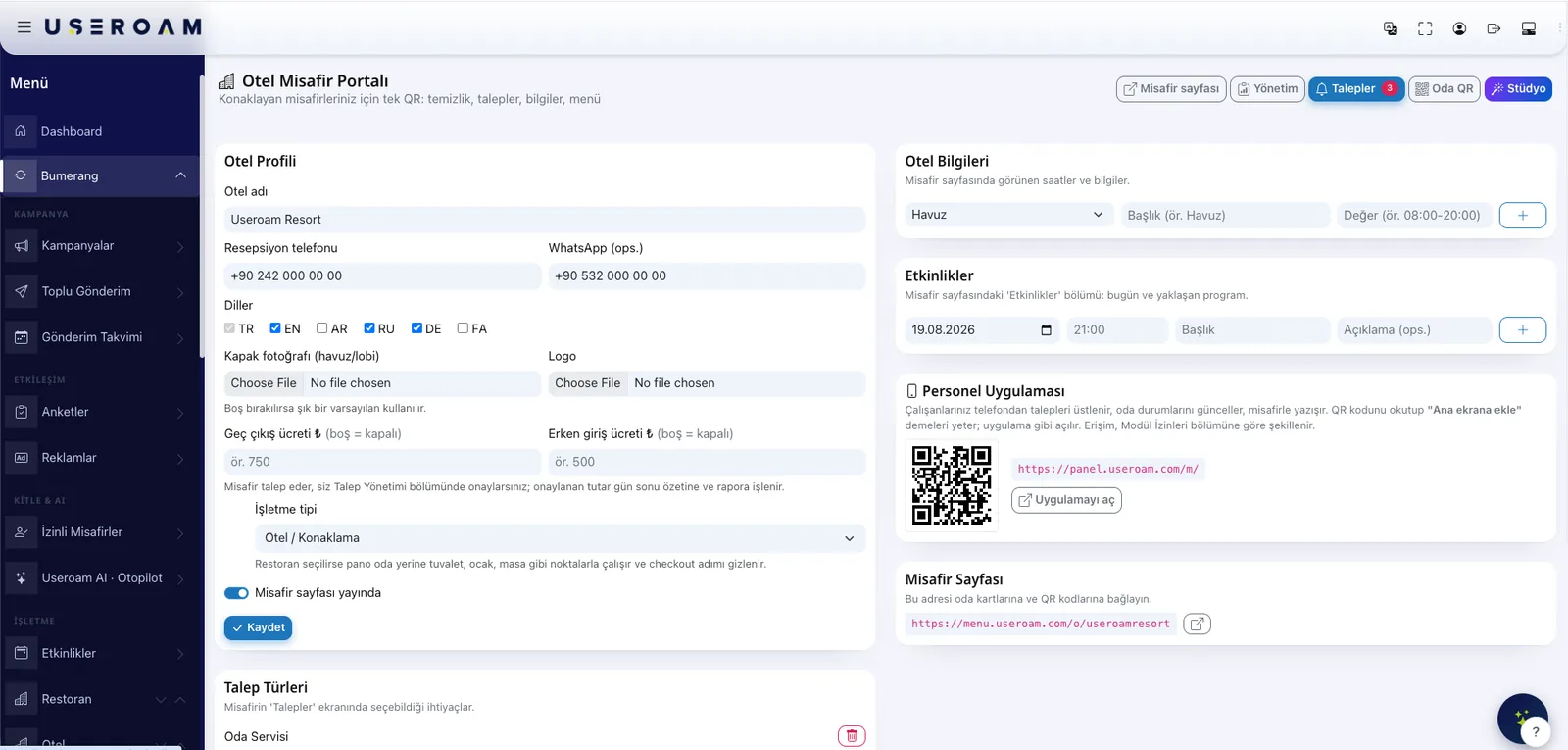Screen dimensions: 1568x750
Task: Click the screen layout icon in header
Action: (1529, 28)
